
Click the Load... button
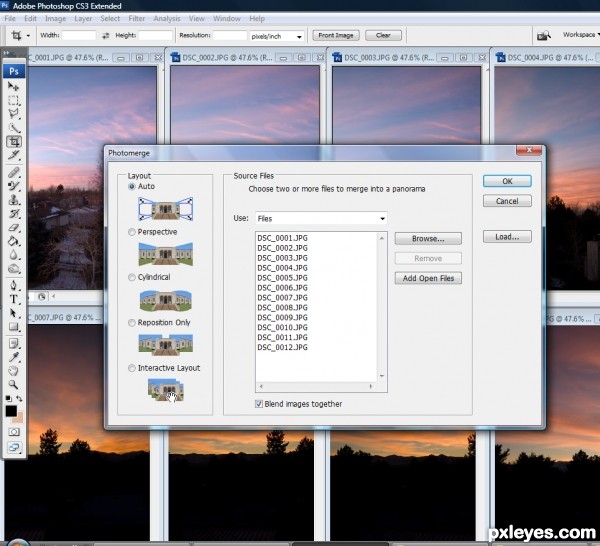(507, 236)
